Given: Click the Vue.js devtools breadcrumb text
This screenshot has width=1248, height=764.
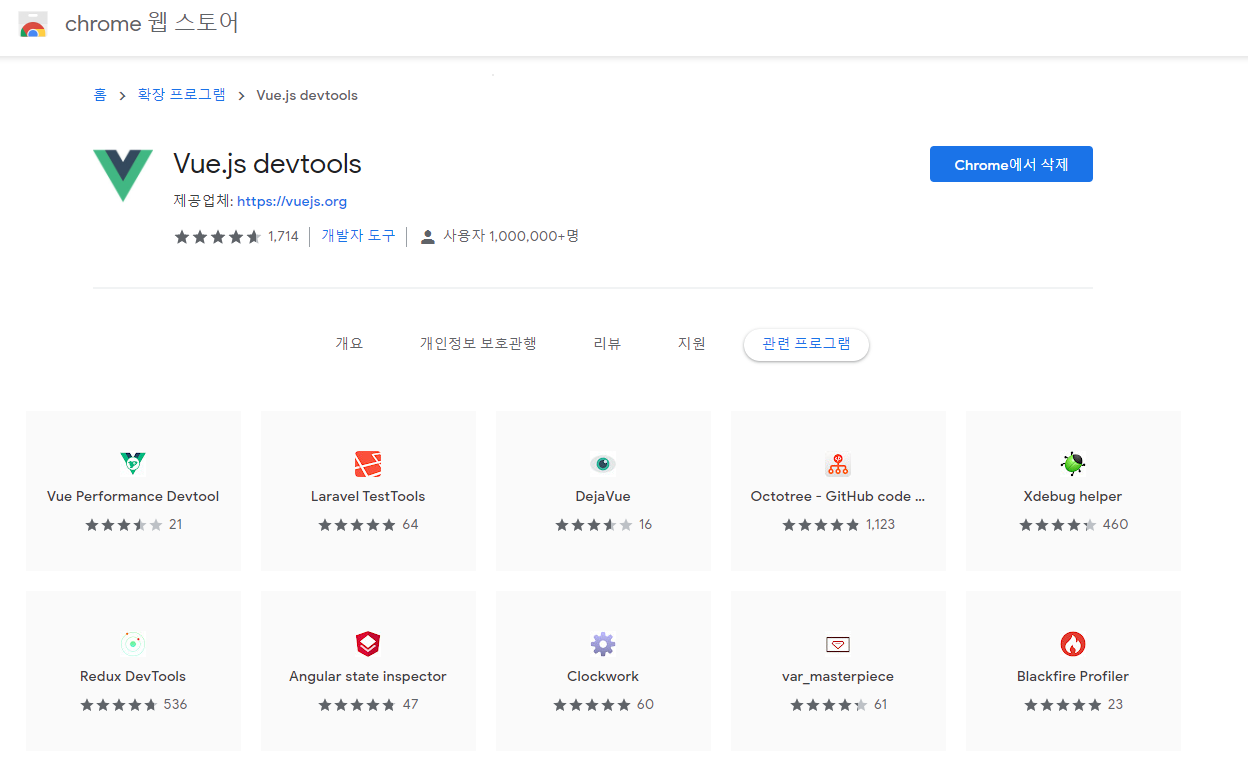Looking at the screenshot, I should coord(307,95).
